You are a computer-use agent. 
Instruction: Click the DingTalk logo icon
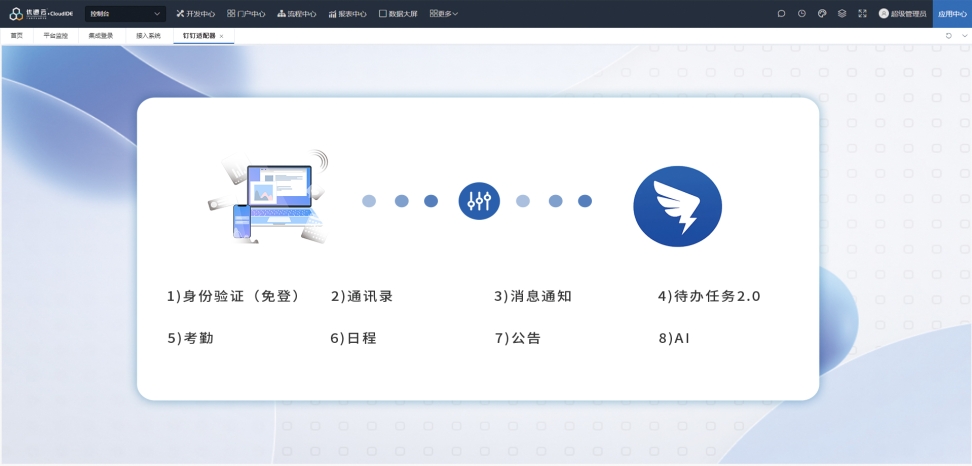[678, 206]
